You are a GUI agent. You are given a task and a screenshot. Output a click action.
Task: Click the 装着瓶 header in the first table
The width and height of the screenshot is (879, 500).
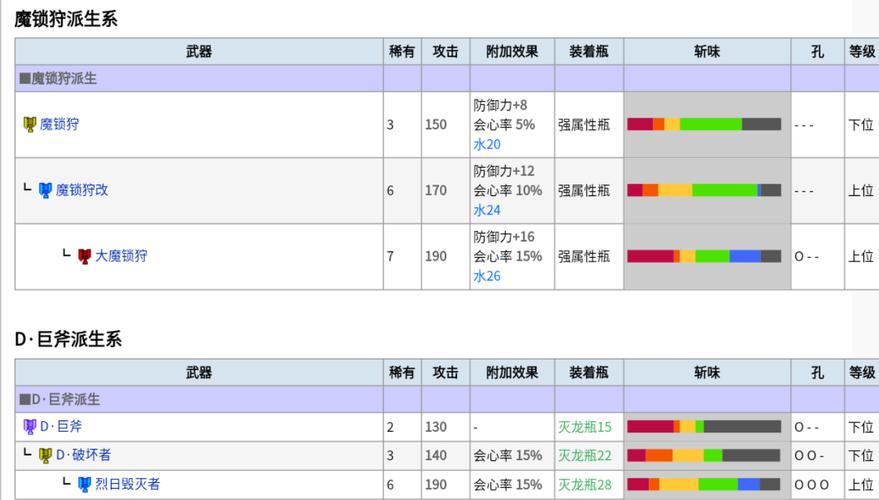[589, 52]
